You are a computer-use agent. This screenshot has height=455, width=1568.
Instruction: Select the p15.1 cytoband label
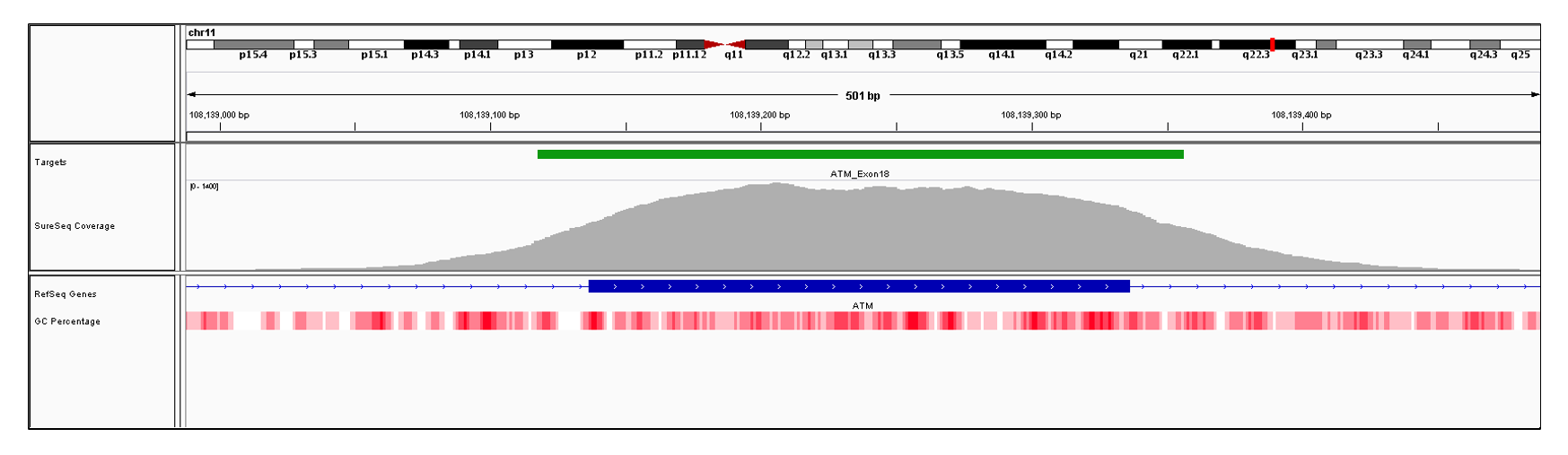click(374, 55)
